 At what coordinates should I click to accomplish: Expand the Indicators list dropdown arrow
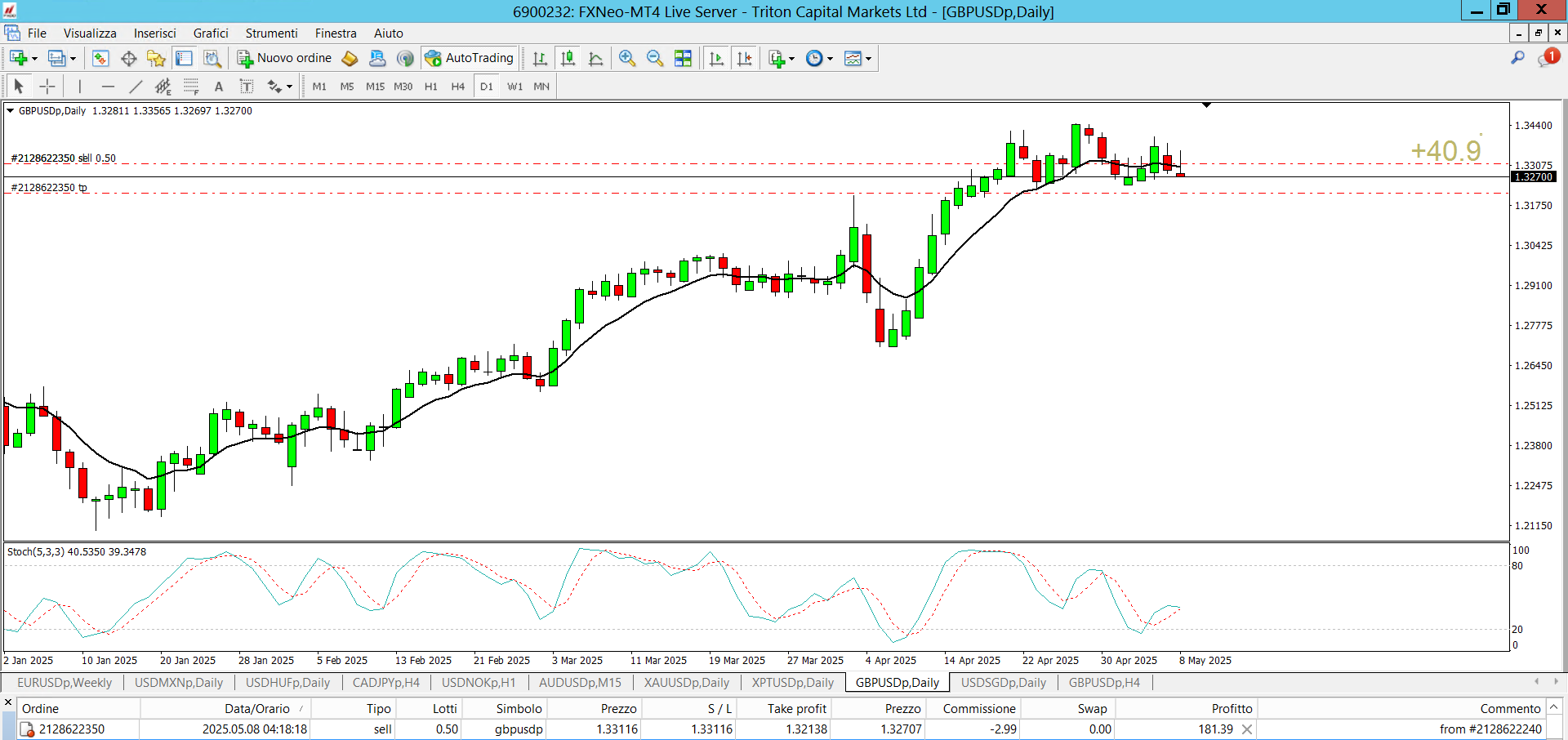tap(791, 59)
